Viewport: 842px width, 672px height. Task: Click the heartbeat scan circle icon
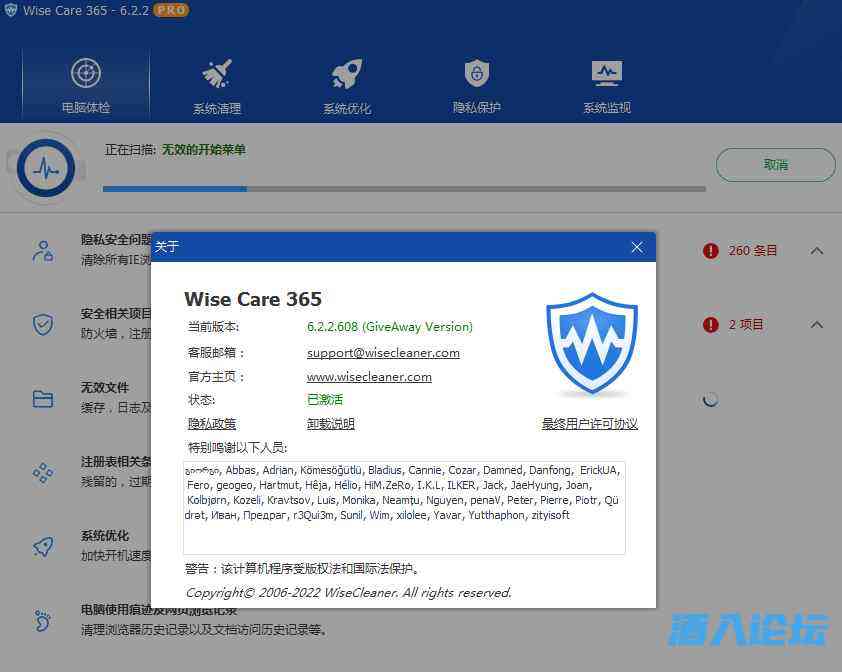(x=46, y=168)
